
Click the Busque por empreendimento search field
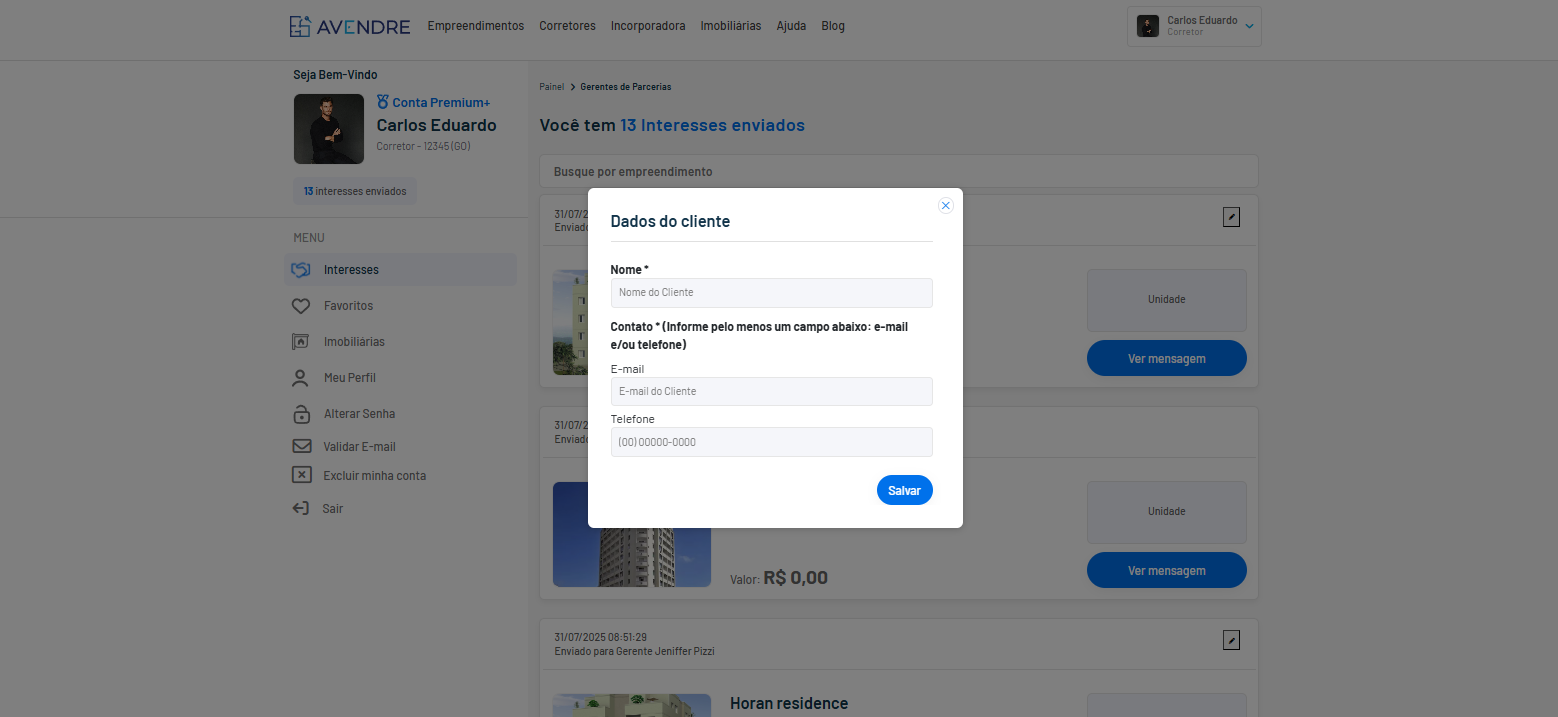899,171
